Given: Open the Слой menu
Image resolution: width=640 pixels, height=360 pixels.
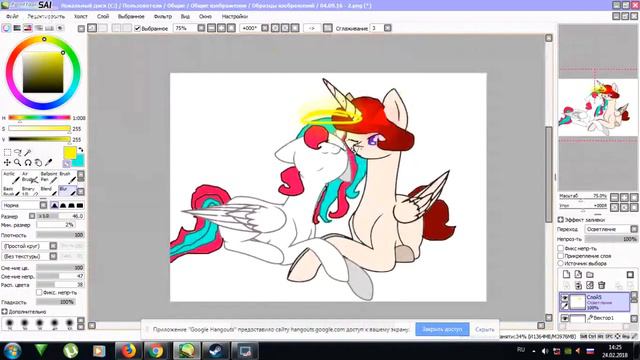Looking at the screenshot, I should click(103, 16).
